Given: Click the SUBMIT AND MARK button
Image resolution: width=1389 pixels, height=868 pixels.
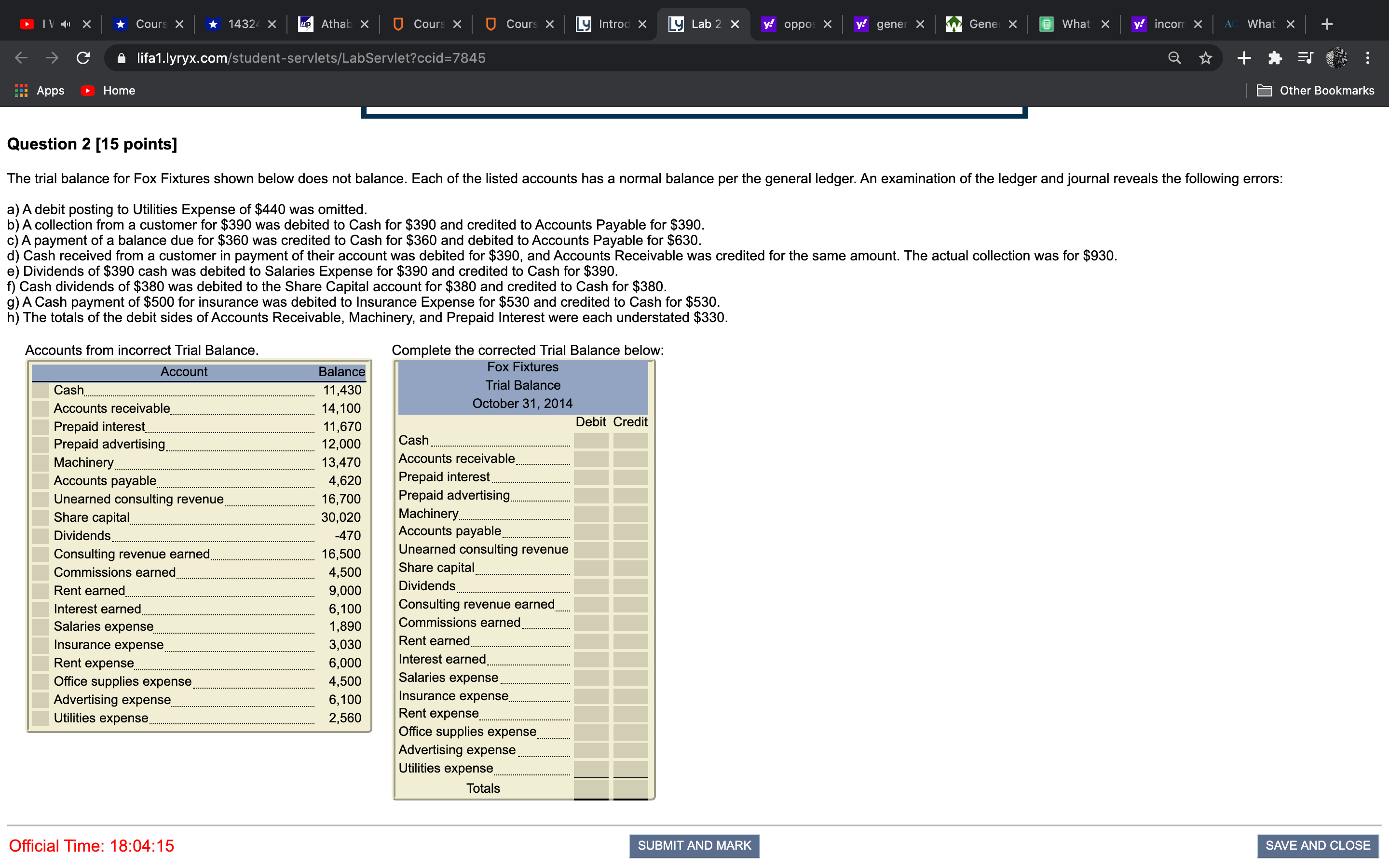Looking at the screenshot, I should point(694,846).
